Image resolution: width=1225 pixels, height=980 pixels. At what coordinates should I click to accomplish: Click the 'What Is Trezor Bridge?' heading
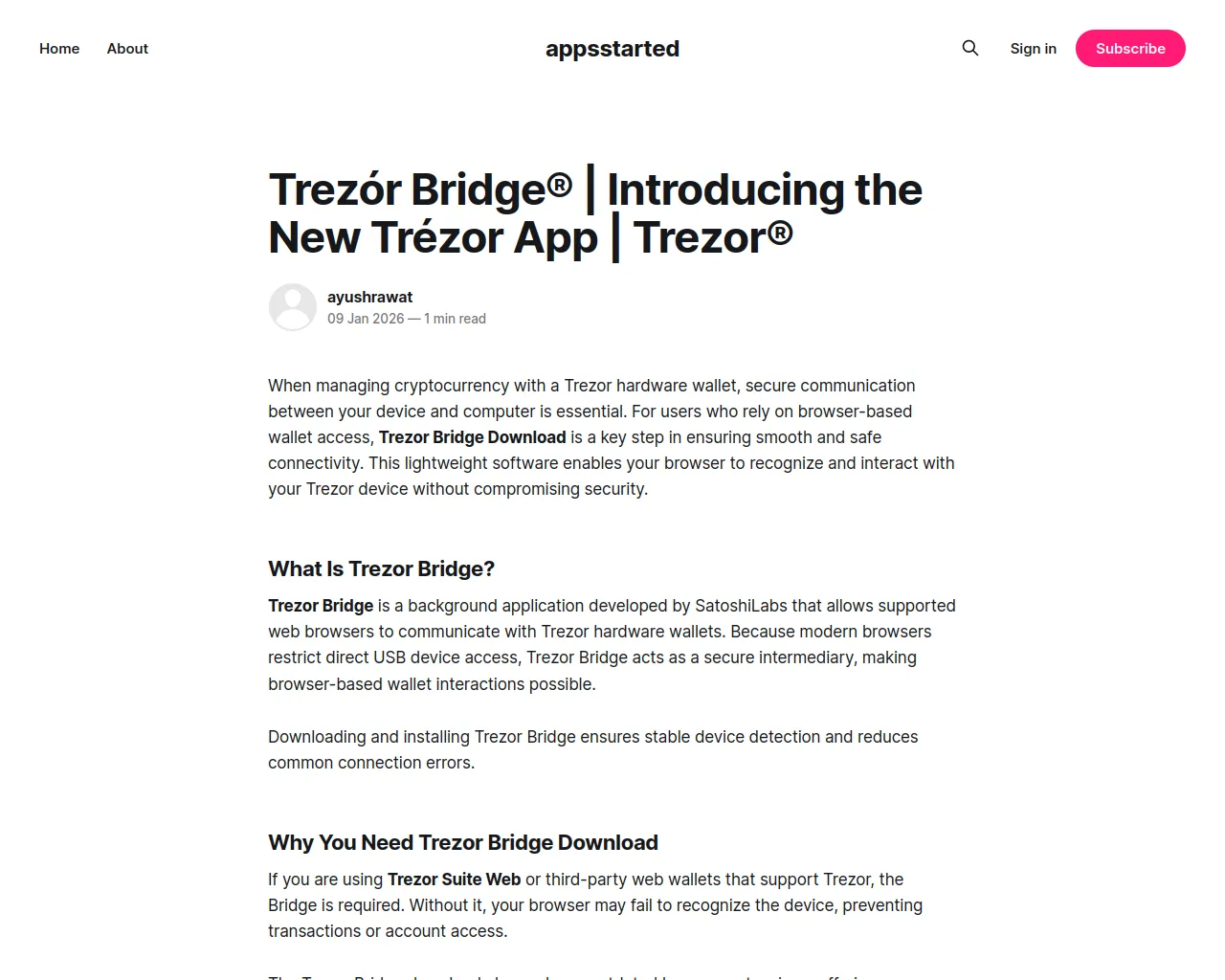pyautogui.click(x=382, y=569)
